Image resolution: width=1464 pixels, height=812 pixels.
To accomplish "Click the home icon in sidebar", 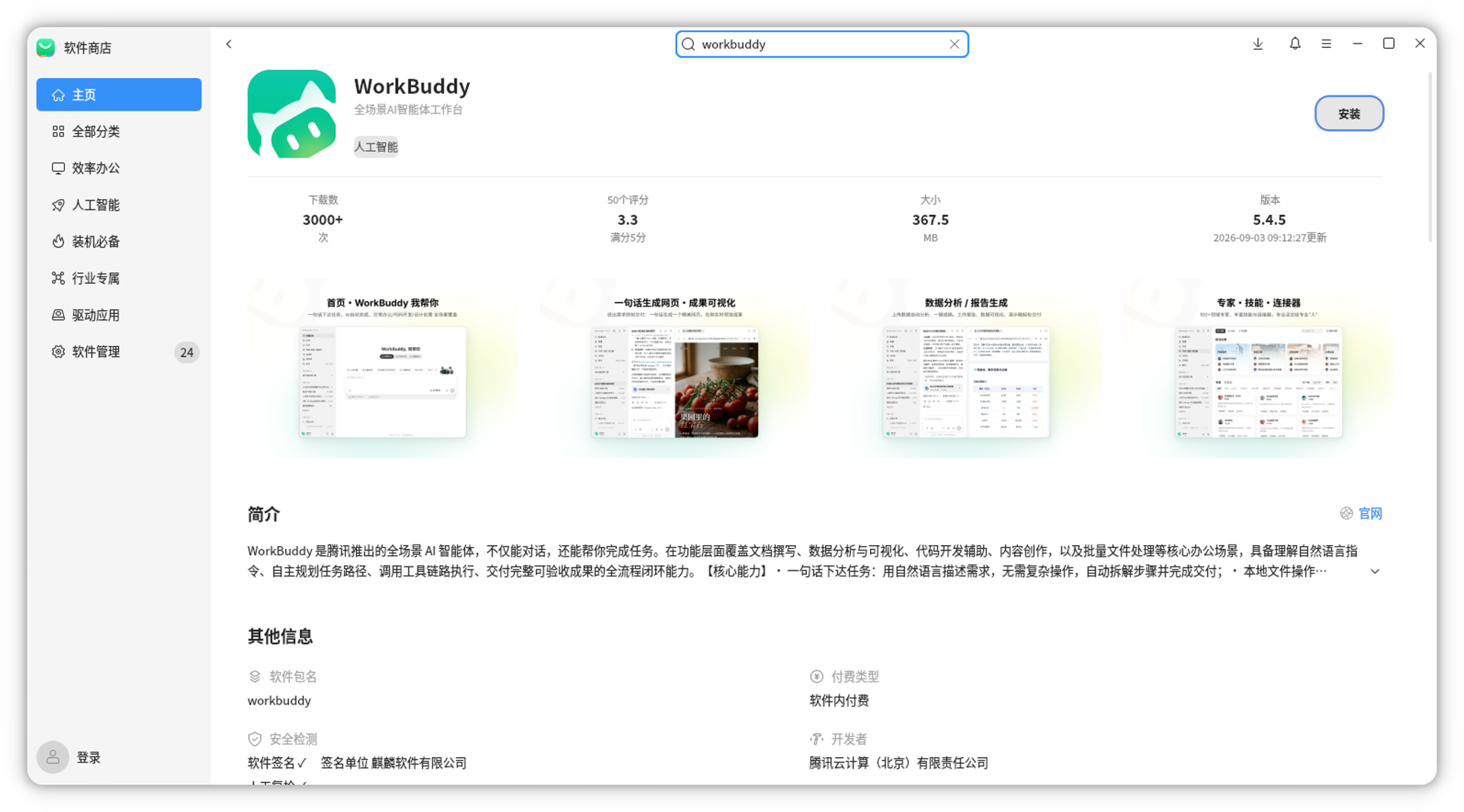I will click(x=58, y=95).
